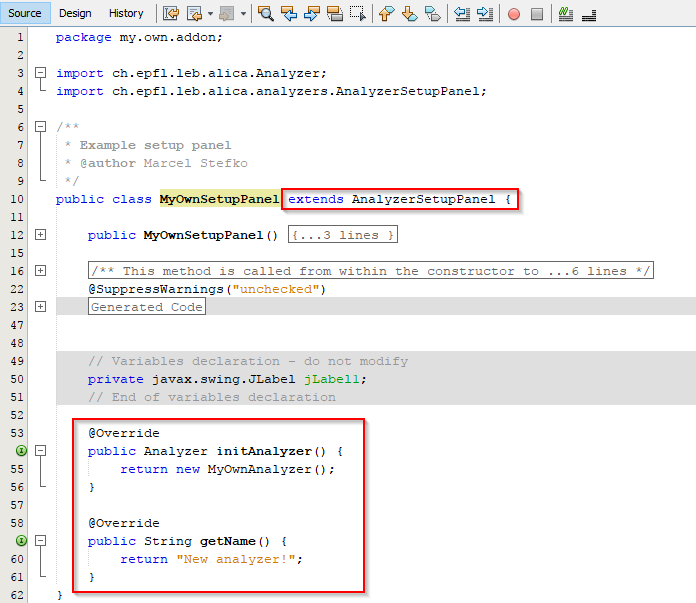Find next occurrence icon
The width and height of the screenshot is (696, 603).
pyautogui.click(x=312, y=14)
